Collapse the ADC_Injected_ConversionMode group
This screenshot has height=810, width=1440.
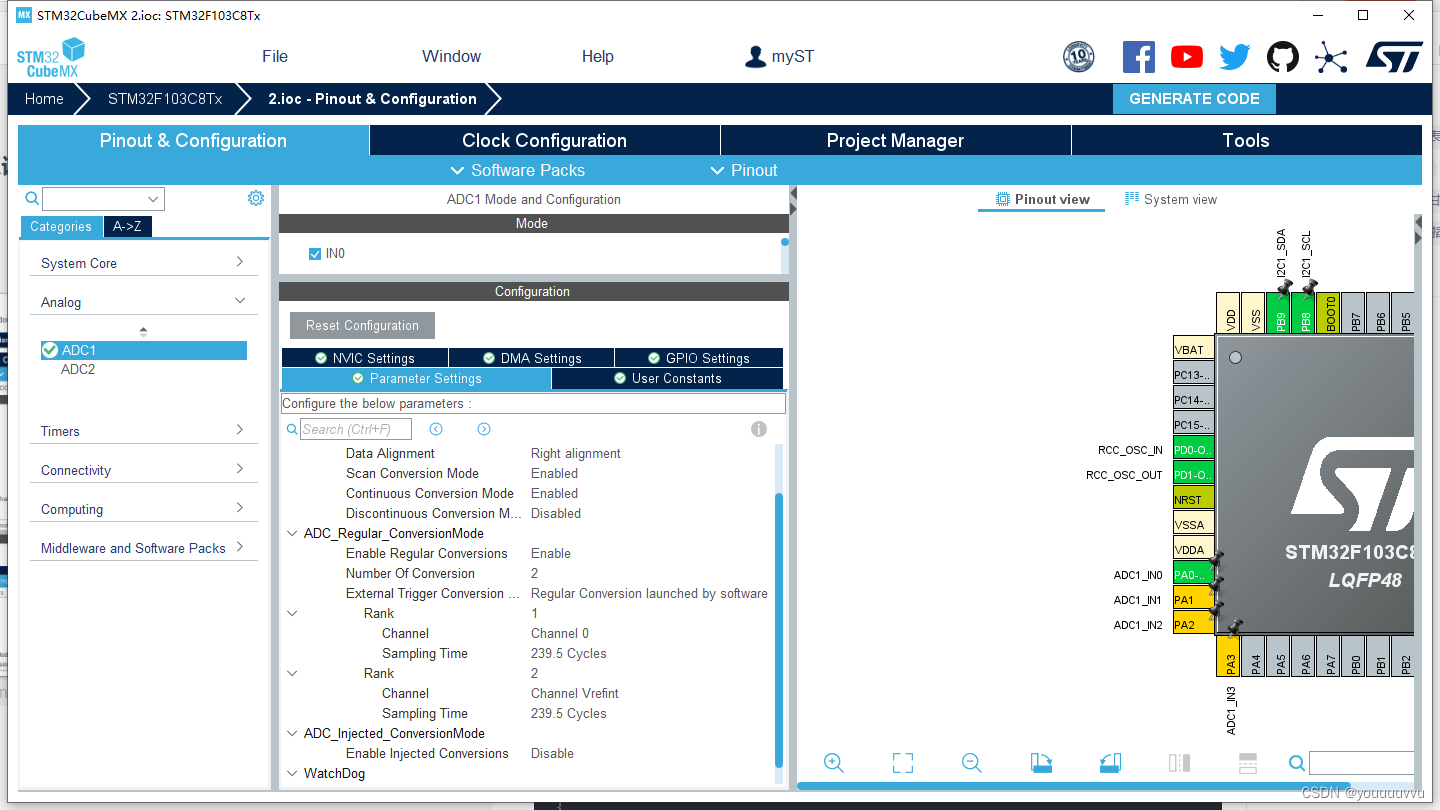pyautogui.click(x=292, y=733)
